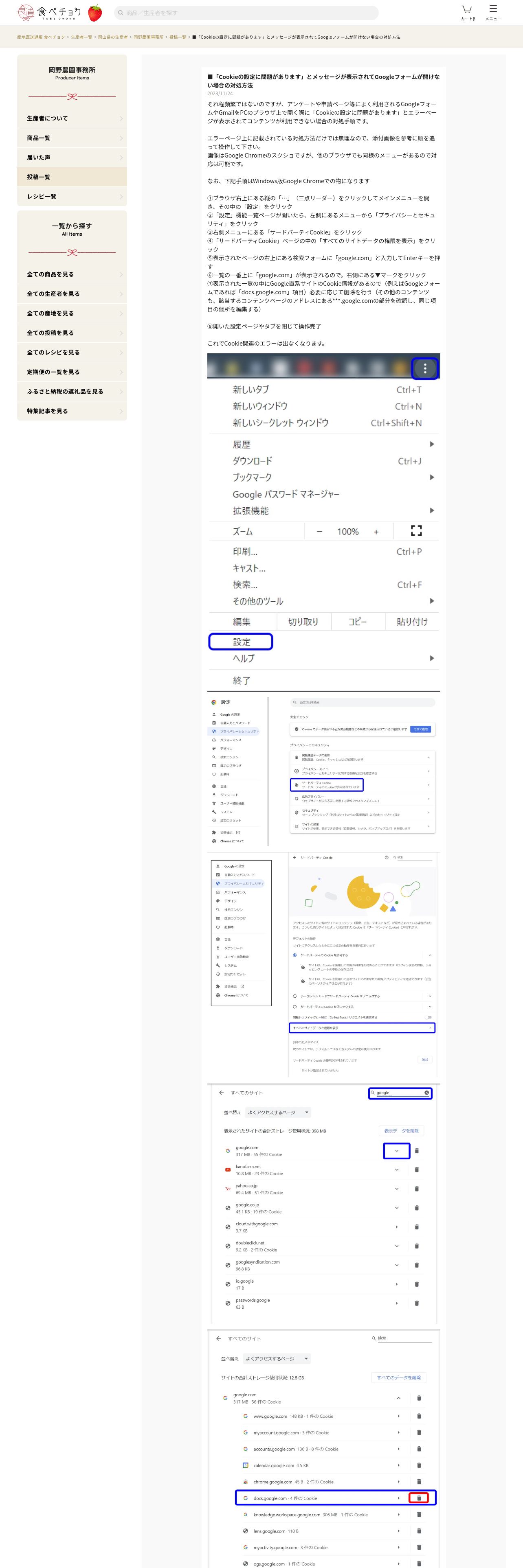523x1568 pixels.
Task: Open 定期便の一覧を見る
Action: pos(72,372)
